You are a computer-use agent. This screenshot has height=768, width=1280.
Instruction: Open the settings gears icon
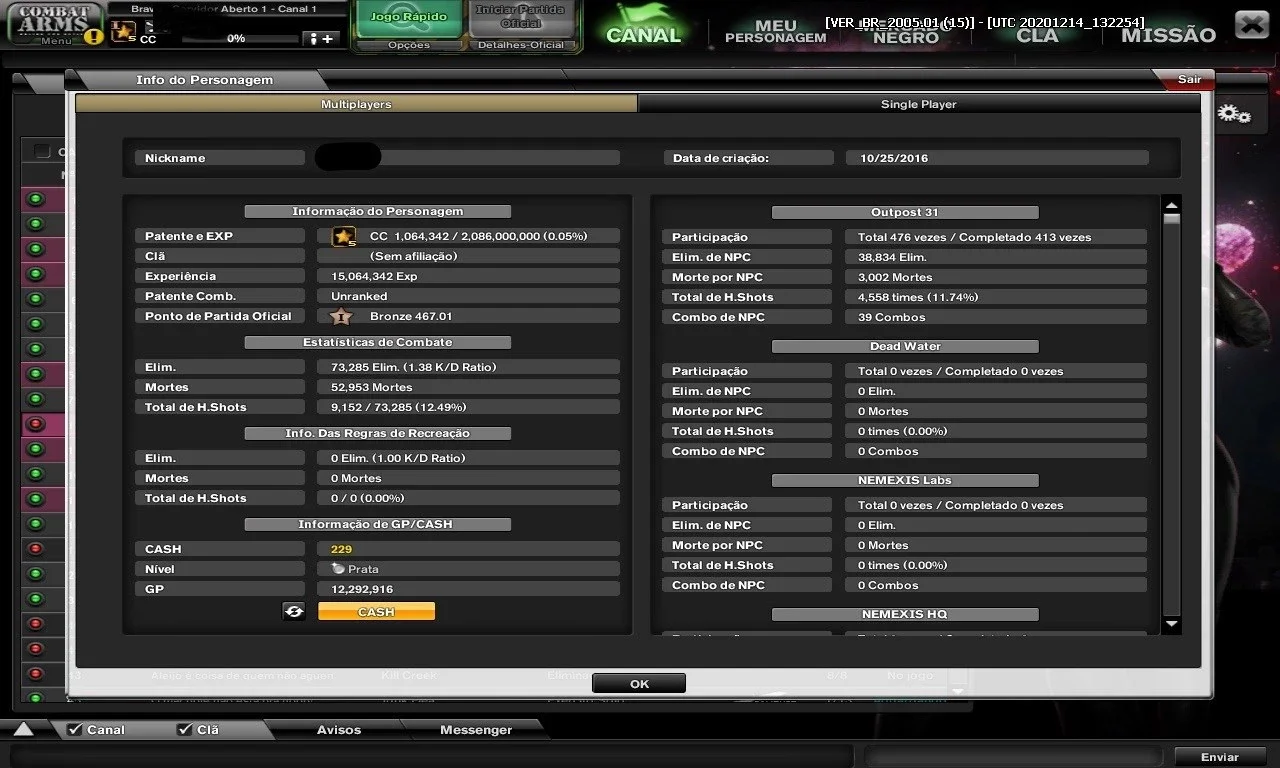(1235, 115)
